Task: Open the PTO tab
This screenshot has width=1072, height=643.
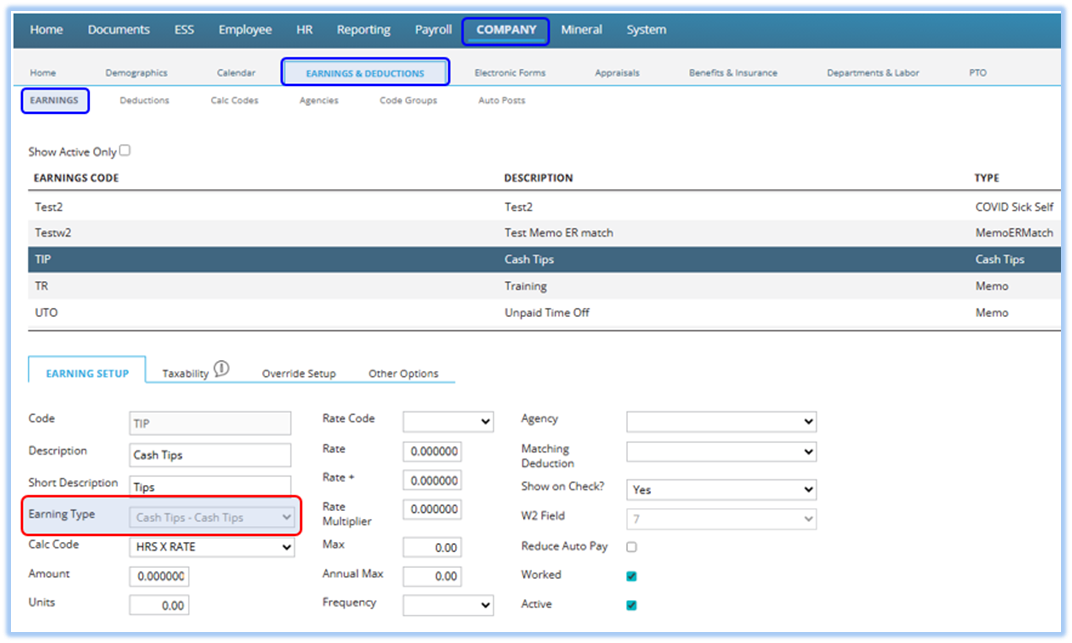Action: [x=978, y=72]
